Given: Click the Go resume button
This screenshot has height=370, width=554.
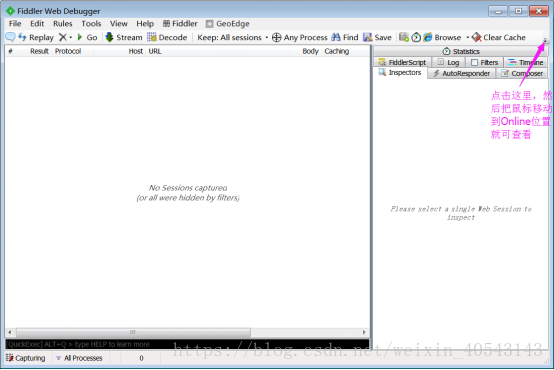Looking at the screenshot, I should [x=87, y=37].
